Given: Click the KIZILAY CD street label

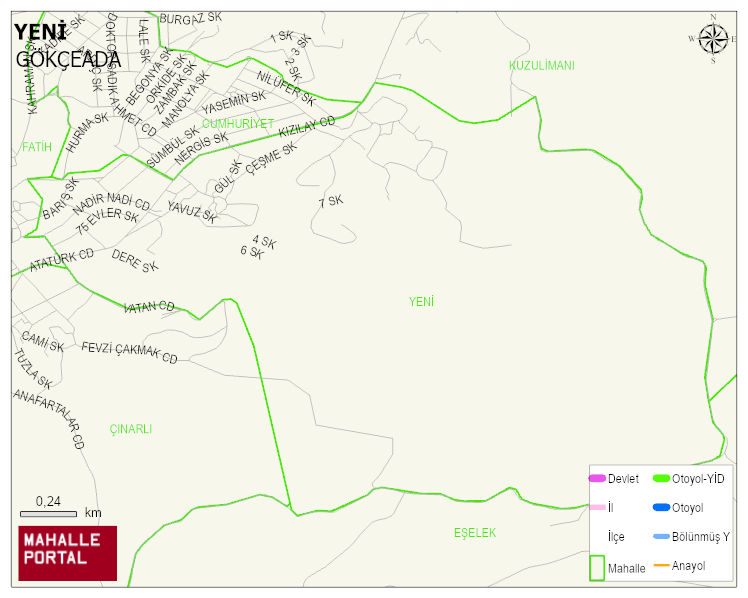Looking at the screenshot, I should click(307, 127).
